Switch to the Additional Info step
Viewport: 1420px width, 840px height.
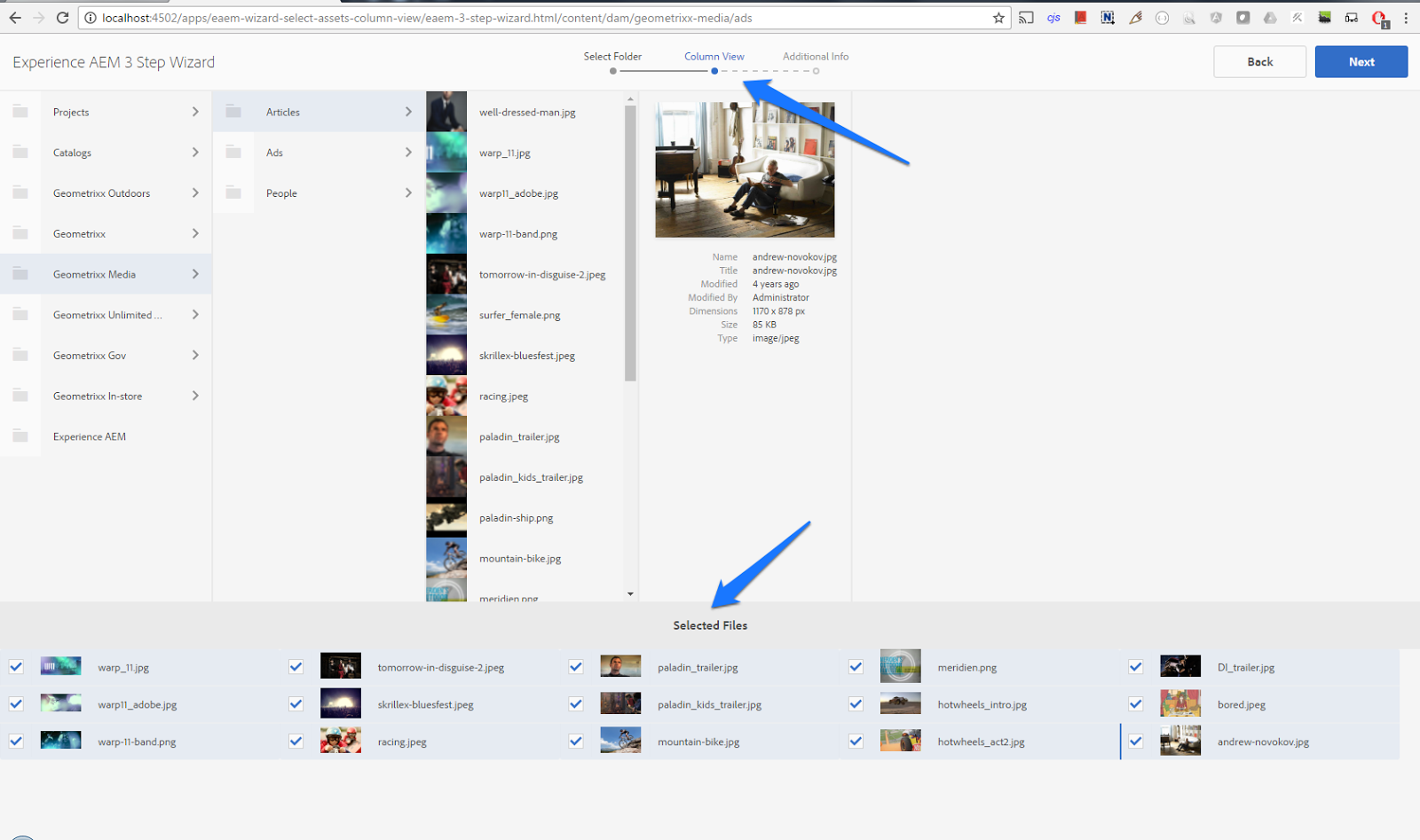click(x=814, y=56)
